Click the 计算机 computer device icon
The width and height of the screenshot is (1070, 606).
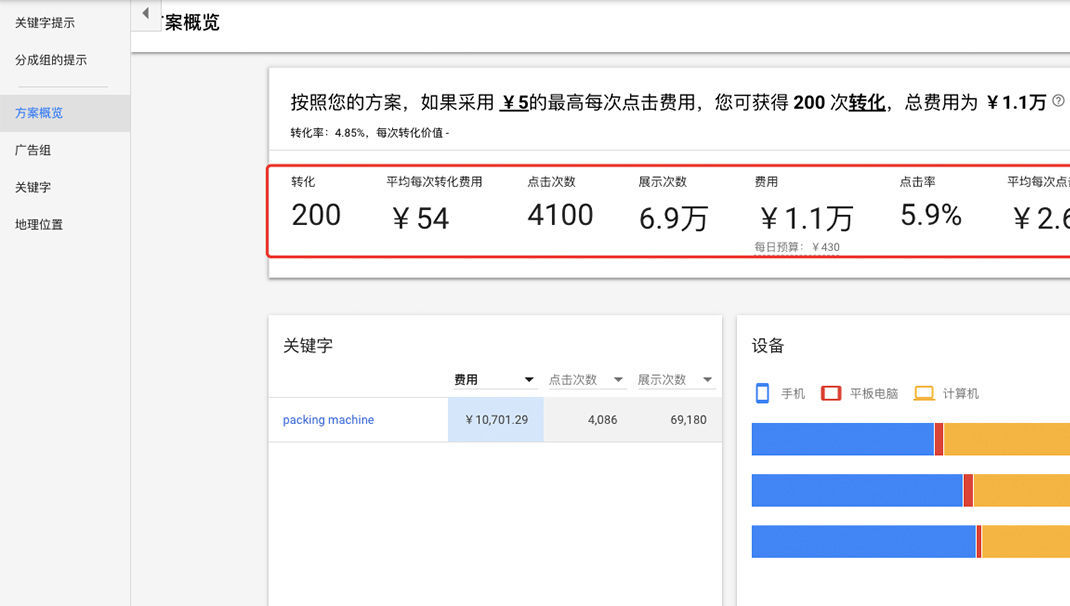point(923,393)
